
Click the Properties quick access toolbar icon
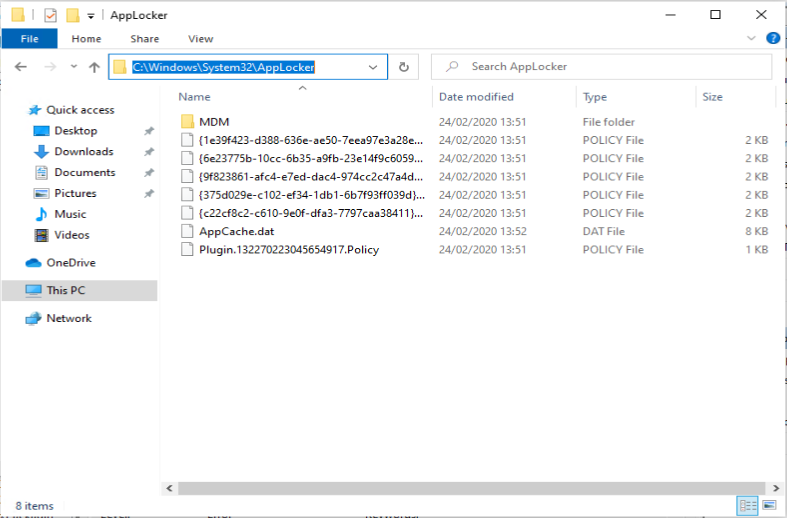click(x=50, y=15)
